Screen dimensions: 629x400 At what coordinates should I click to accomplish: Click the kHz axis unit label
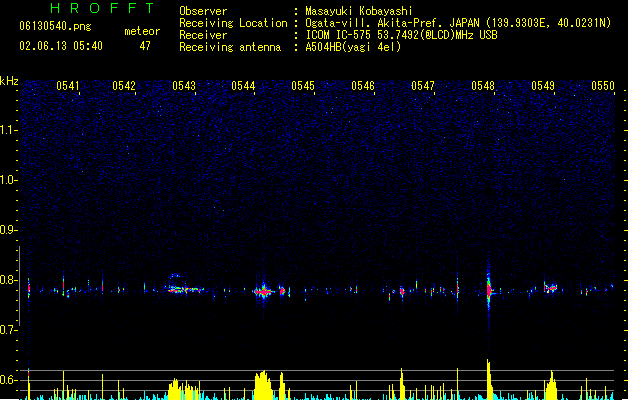pyautogui.click(x=9, y=81)
